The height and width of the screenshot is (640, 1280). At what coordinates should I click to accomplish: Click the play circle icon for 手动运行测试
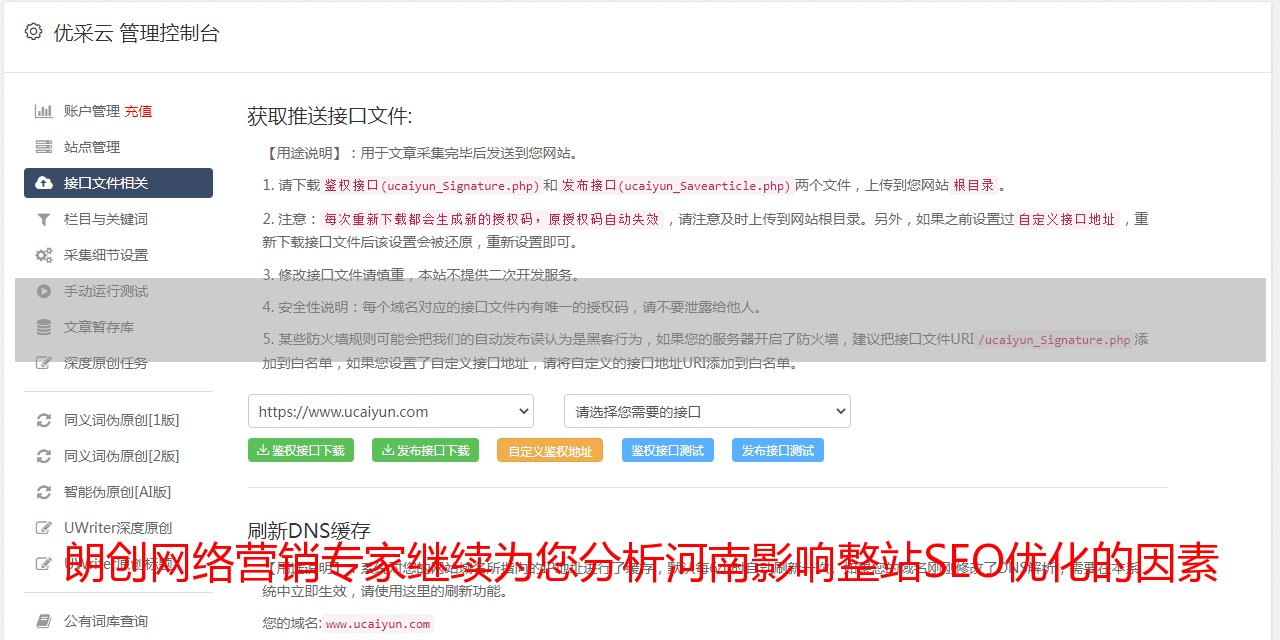(x=44, y=291)
